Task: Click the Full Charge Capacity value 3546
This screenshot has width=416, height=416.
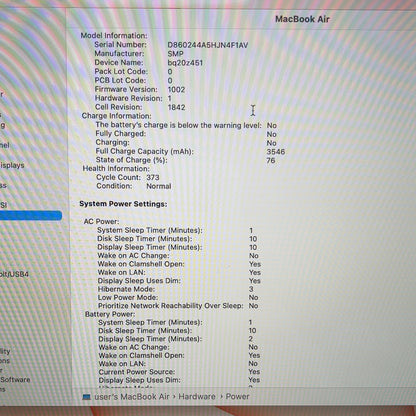Action: coord(276,152)
